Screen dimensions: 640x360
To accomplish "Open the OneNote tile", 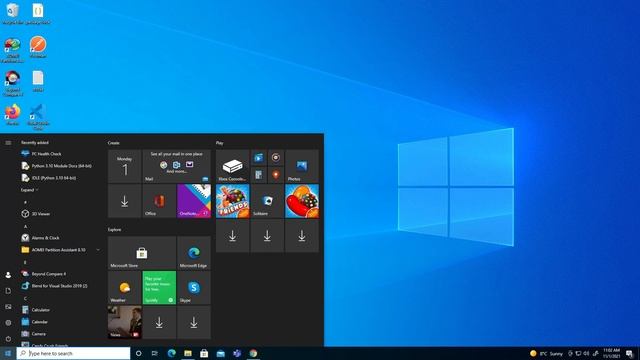I will click(x=194, y=201).
